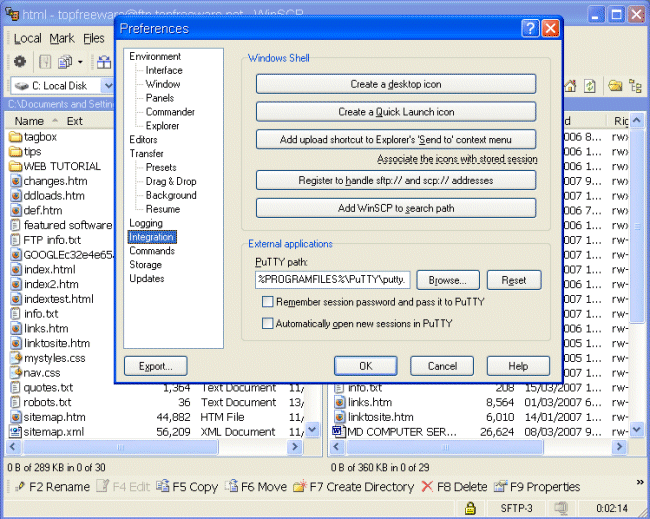Select Updates in preferences tree
Image resolution: width=650 pixels, height=519 pixels.
click(147, 279)
